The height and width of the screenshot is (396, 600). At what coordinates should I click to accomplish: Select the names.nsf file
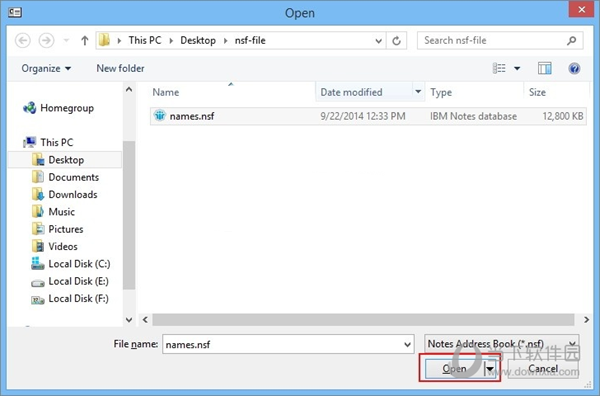point(368,116)
